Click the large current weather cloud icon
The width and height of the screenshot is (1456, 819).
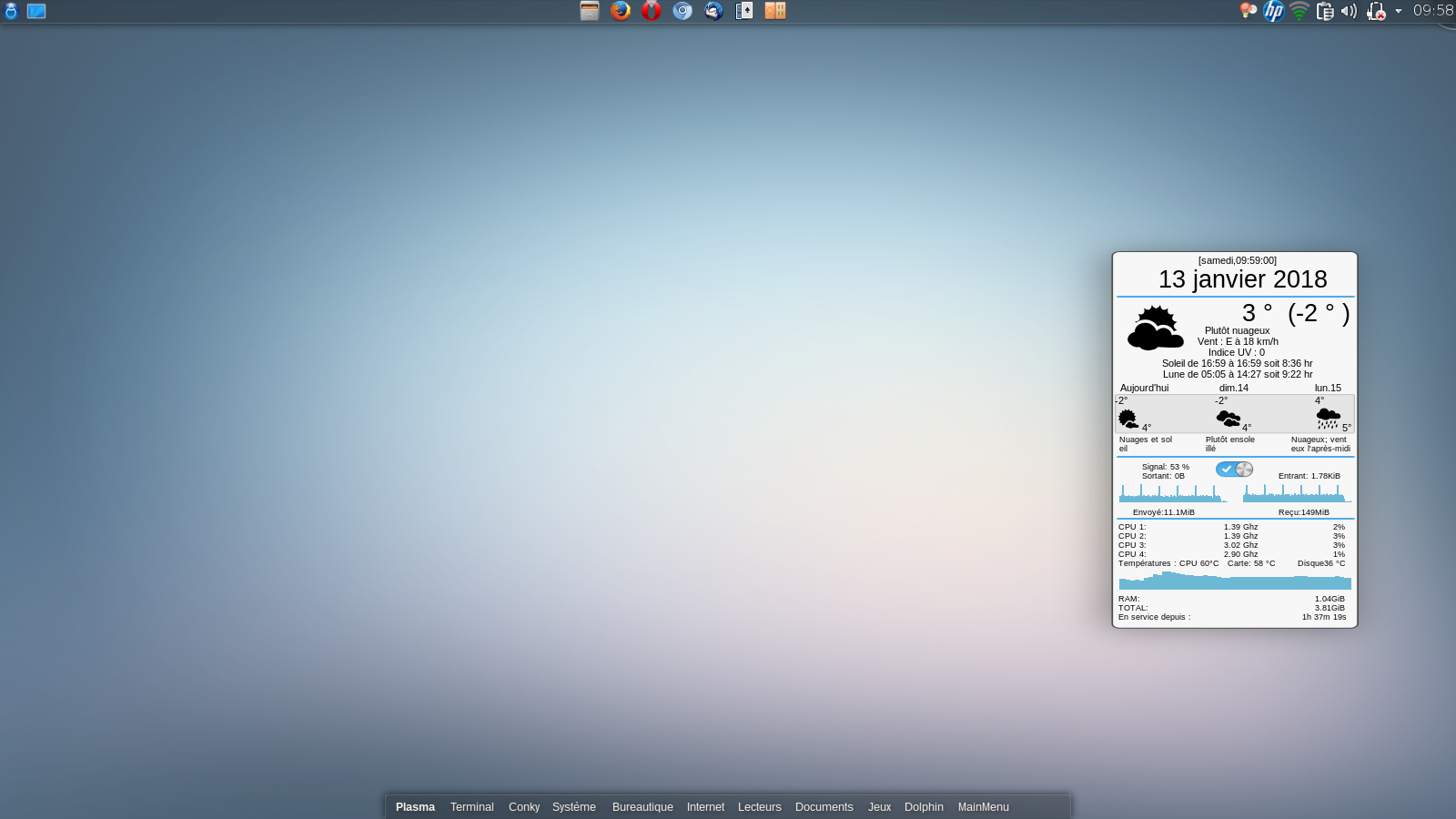(1156, 328)
